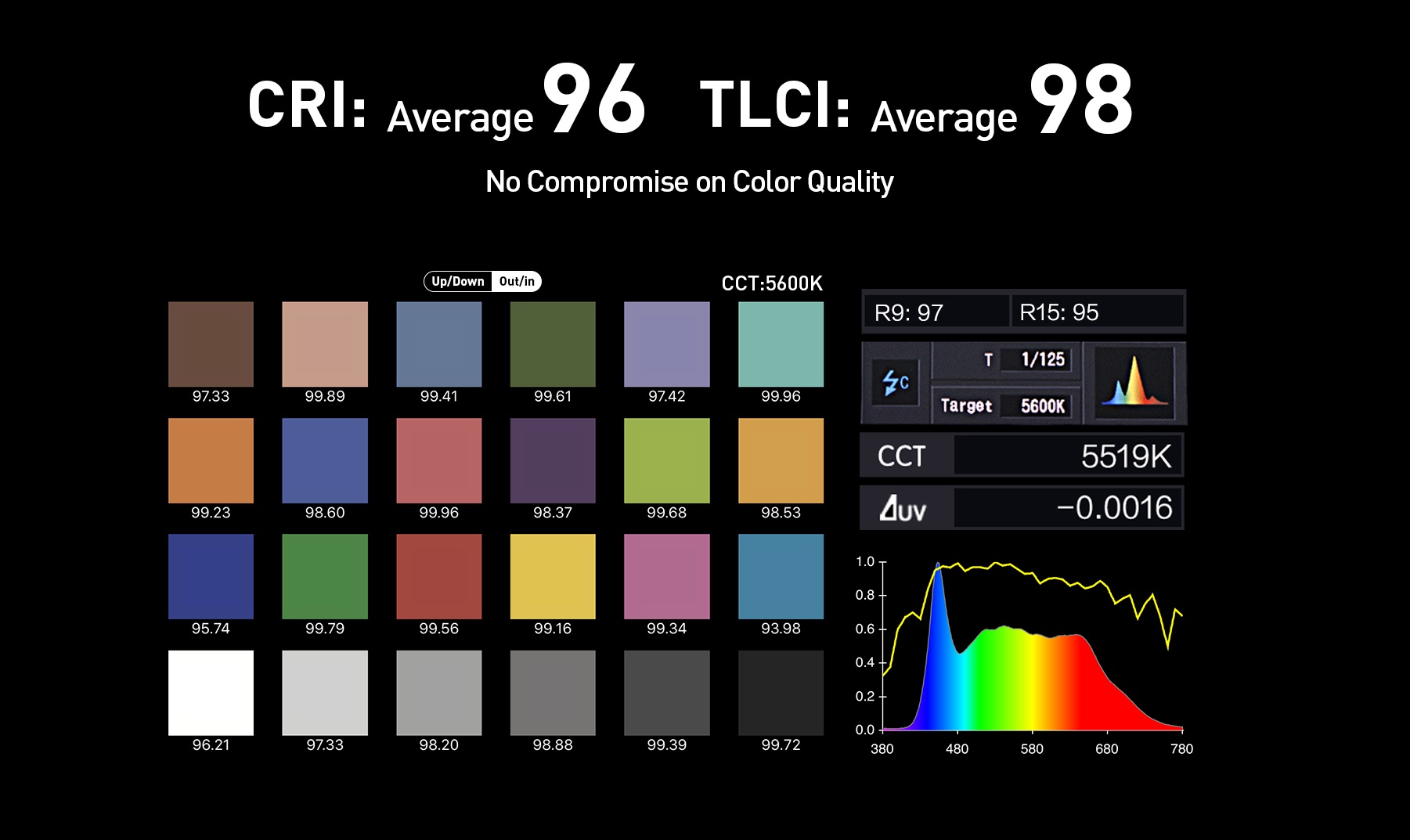Click the navy blue swatch 95.74
The width and height of the screenshot is (1410, 840).
(x=211, y=576)
